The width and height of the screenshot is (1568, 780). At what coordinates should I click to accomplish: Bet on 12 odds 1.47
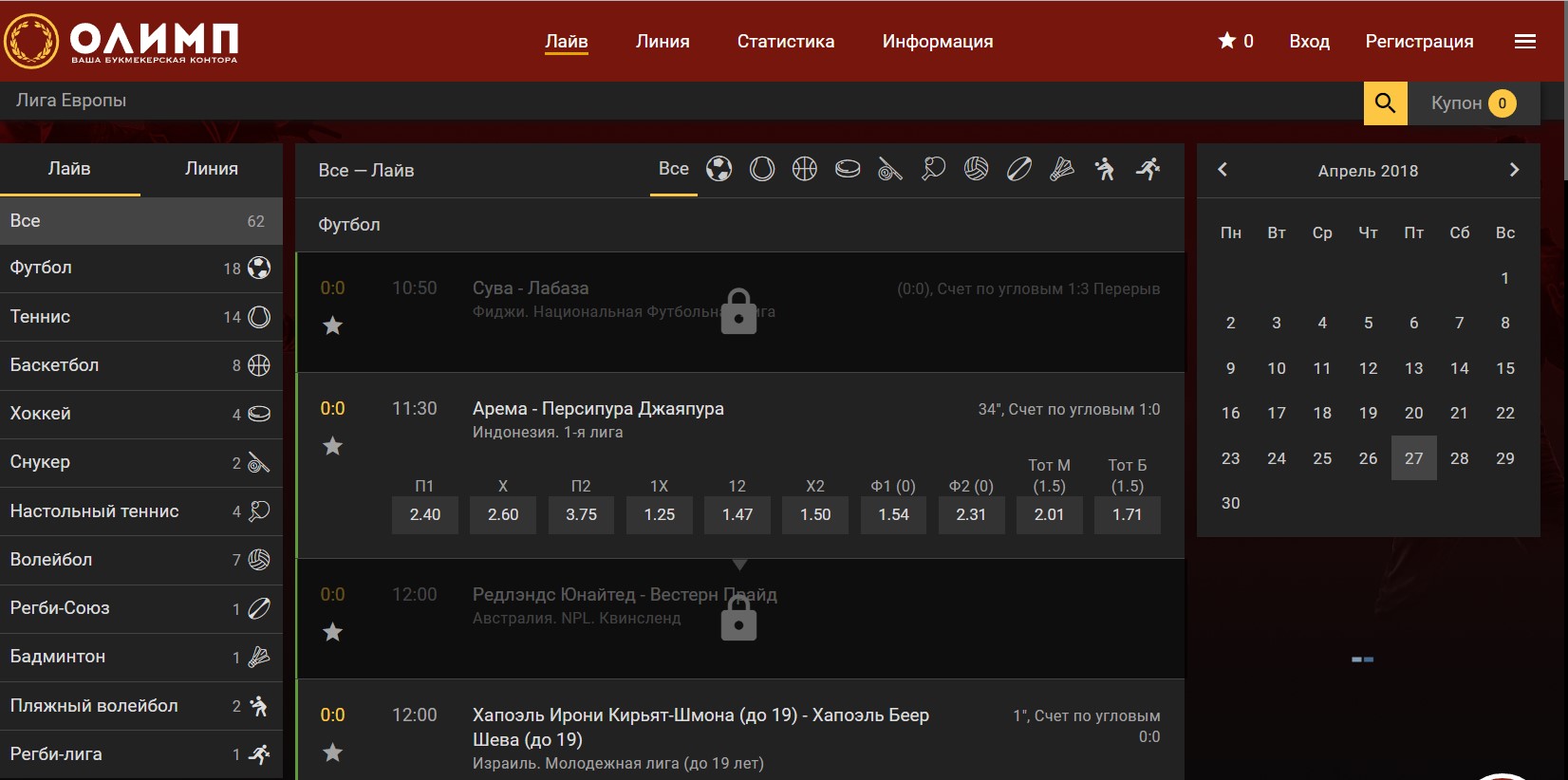(x=737, y=514)
